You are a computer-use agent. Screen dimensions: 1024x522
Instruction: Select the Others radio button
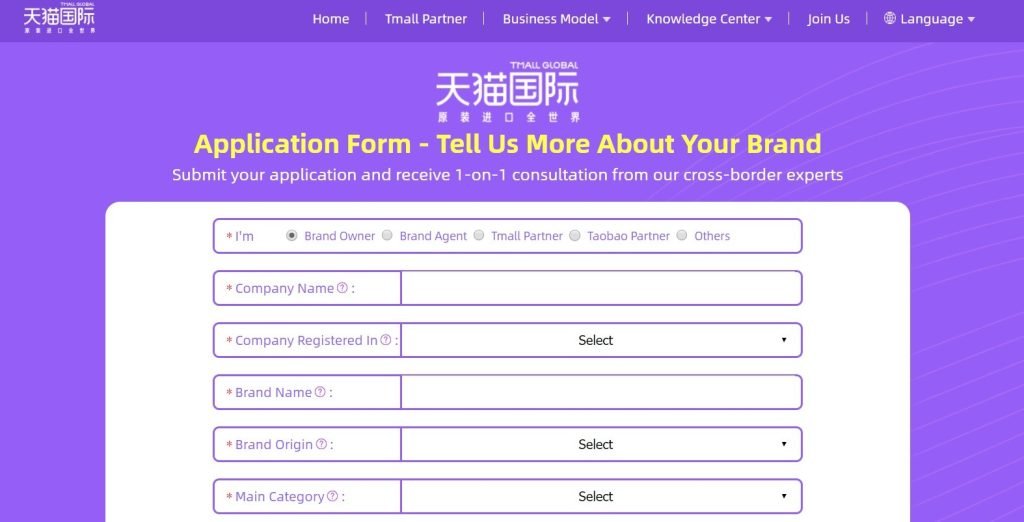pos(682,236)
